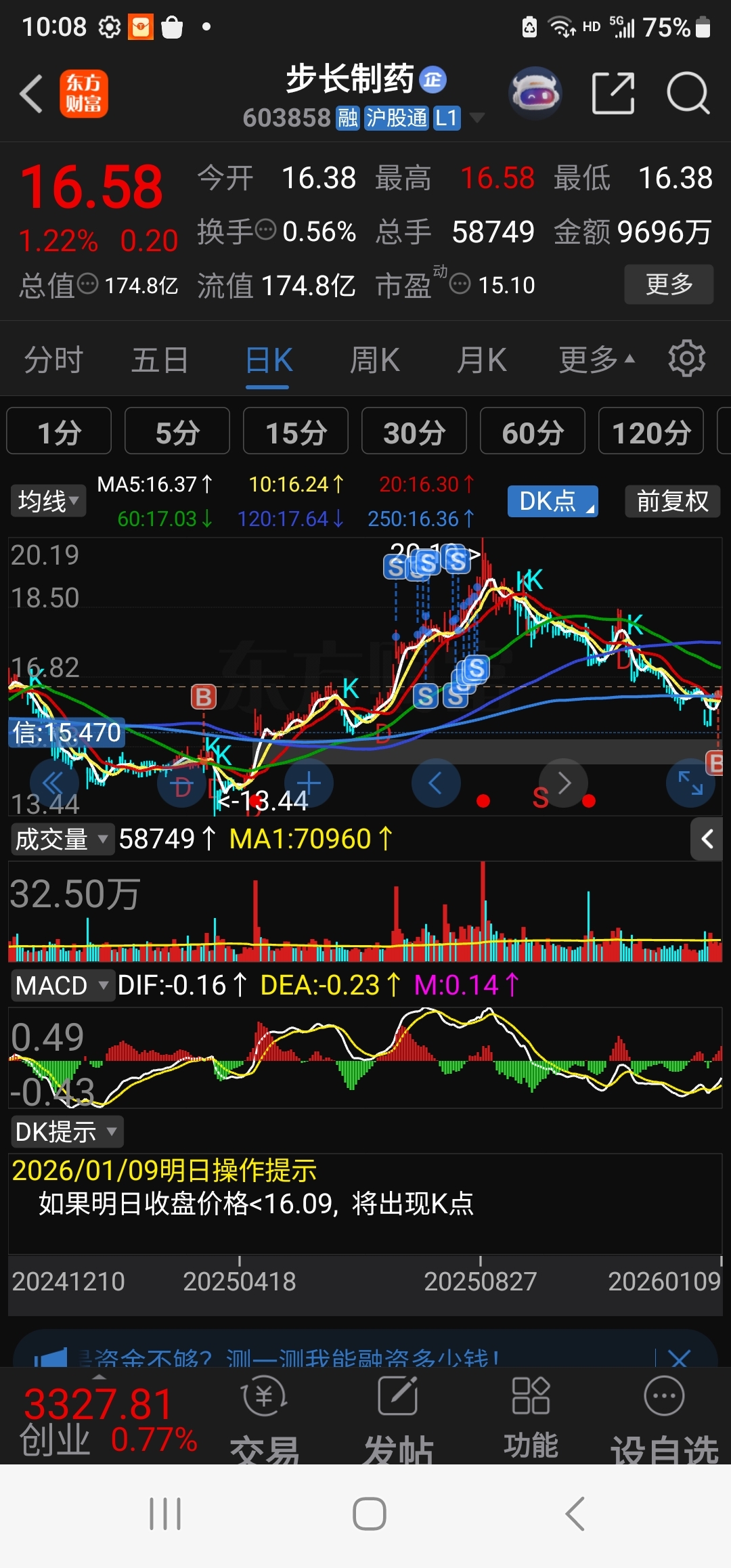Switch to 月K tab
The height and width of the screenshot is (1568, 731).
pos(481,360)
